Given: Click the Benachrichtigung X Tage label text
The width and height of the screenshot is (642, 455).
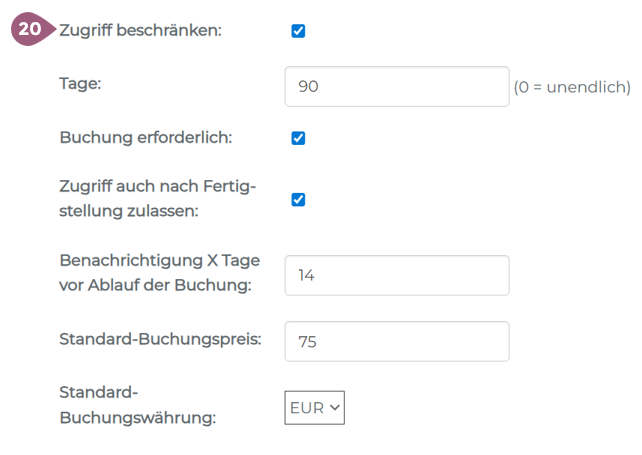Looking at the screenshot, I should [159, 273].
